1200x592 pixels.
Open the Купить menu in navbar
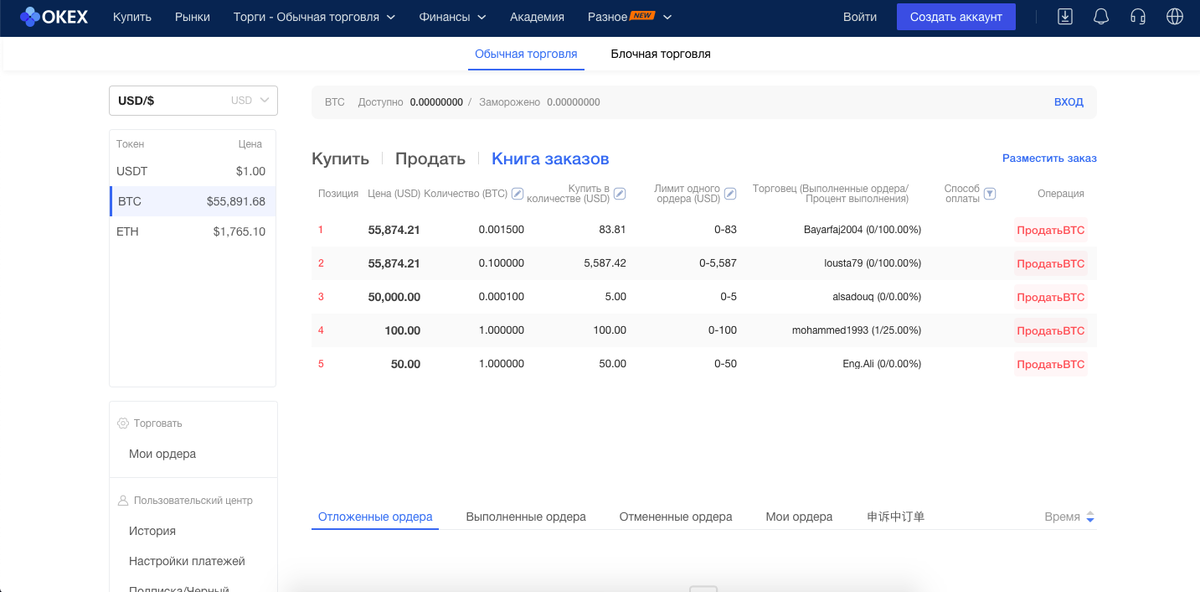tap(132, 17)
